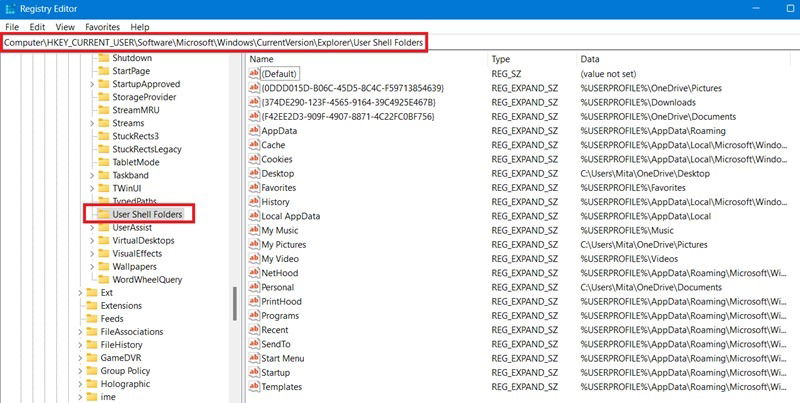Expand the FileAssociations key arrow

pos(80,332)
